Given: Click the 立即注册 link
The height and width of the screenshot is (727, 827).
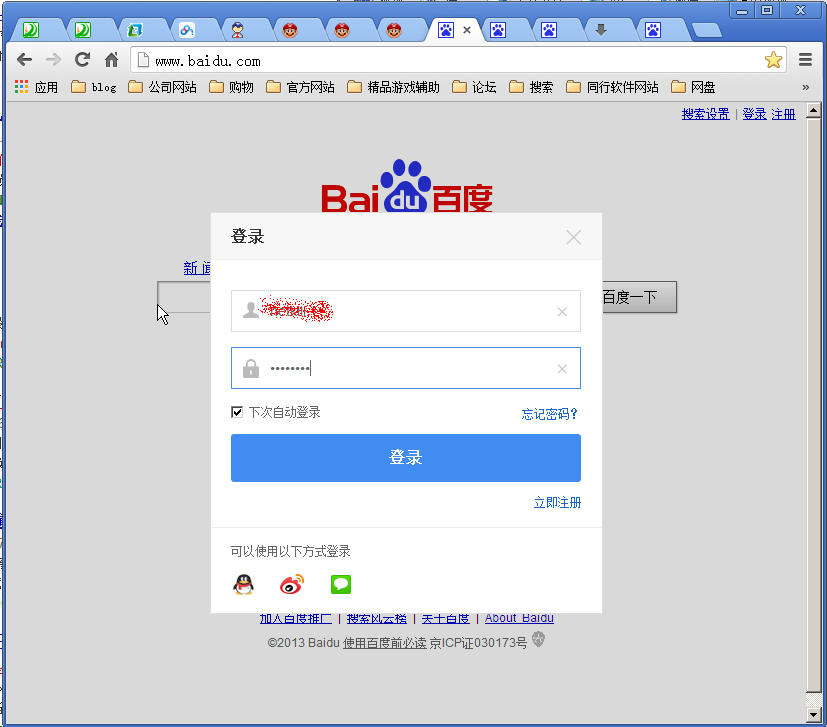Looking at the screenshot, I should (557, 502).
